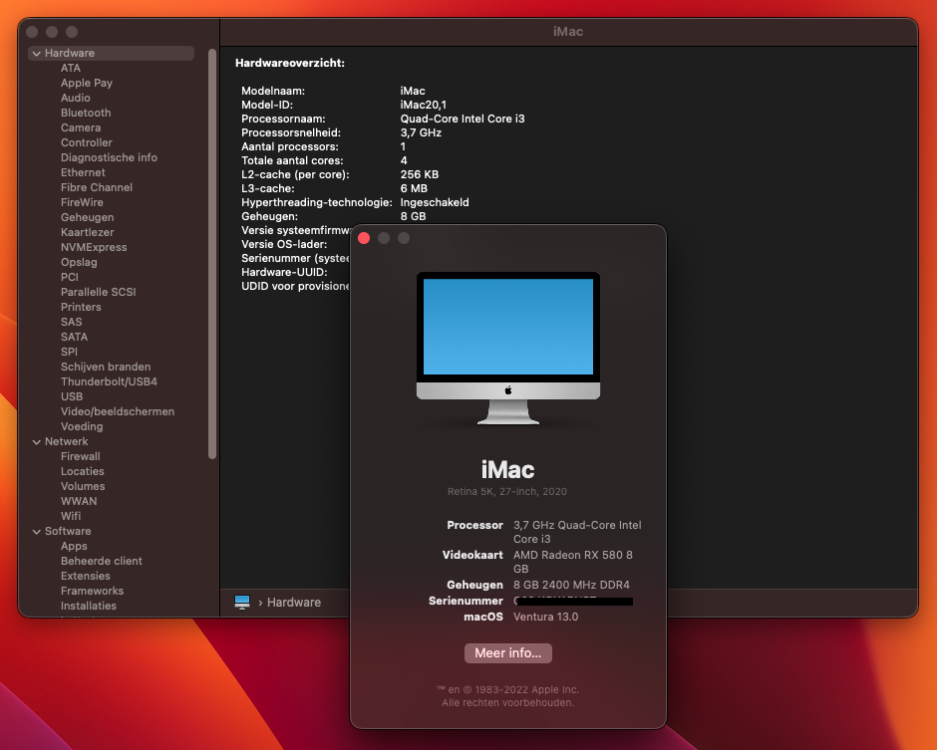Open Video/beeldschermen entry
937x750 pixels.
[x=118, y=412]
